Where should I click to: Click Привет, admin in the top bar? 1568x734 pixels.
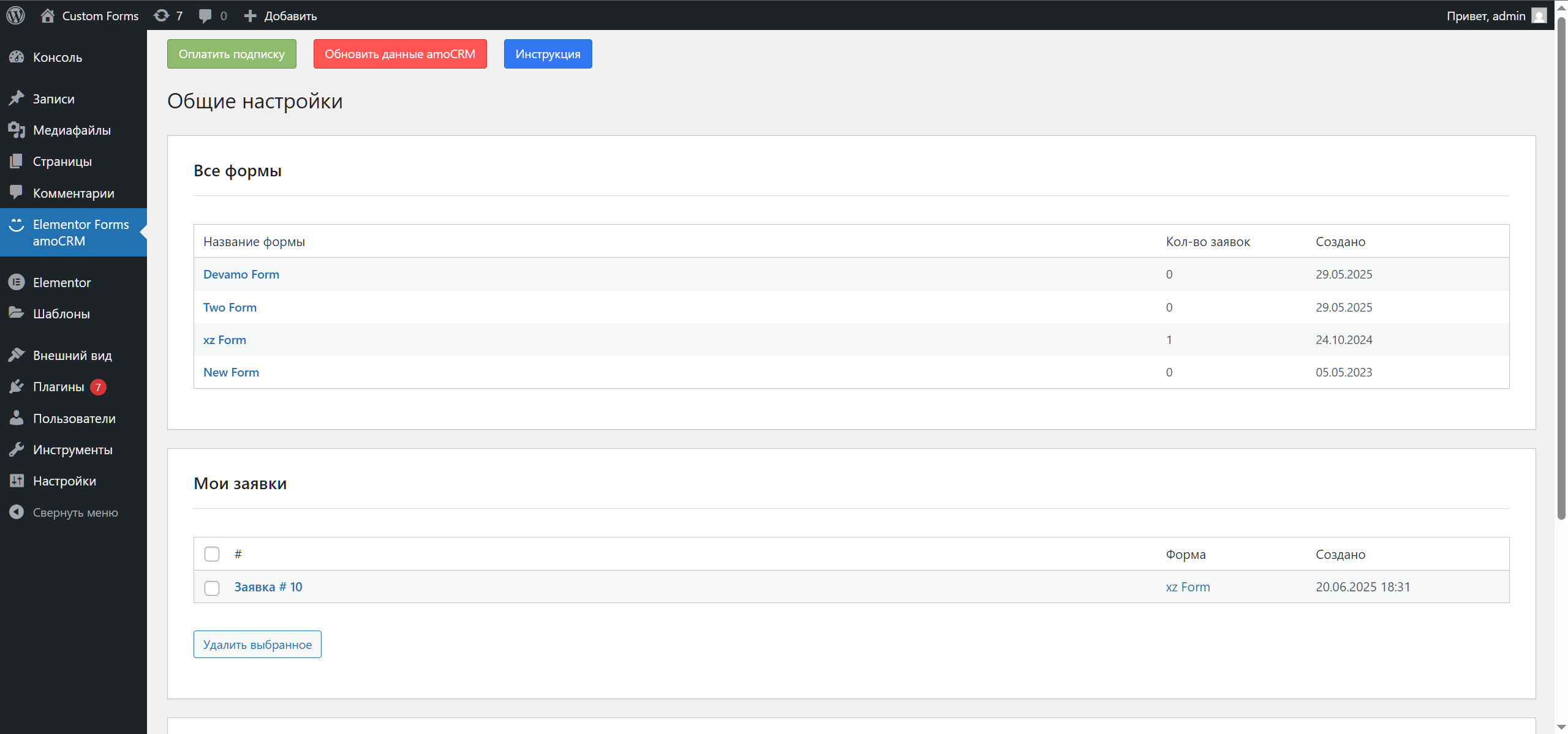tap(1488, 15)
